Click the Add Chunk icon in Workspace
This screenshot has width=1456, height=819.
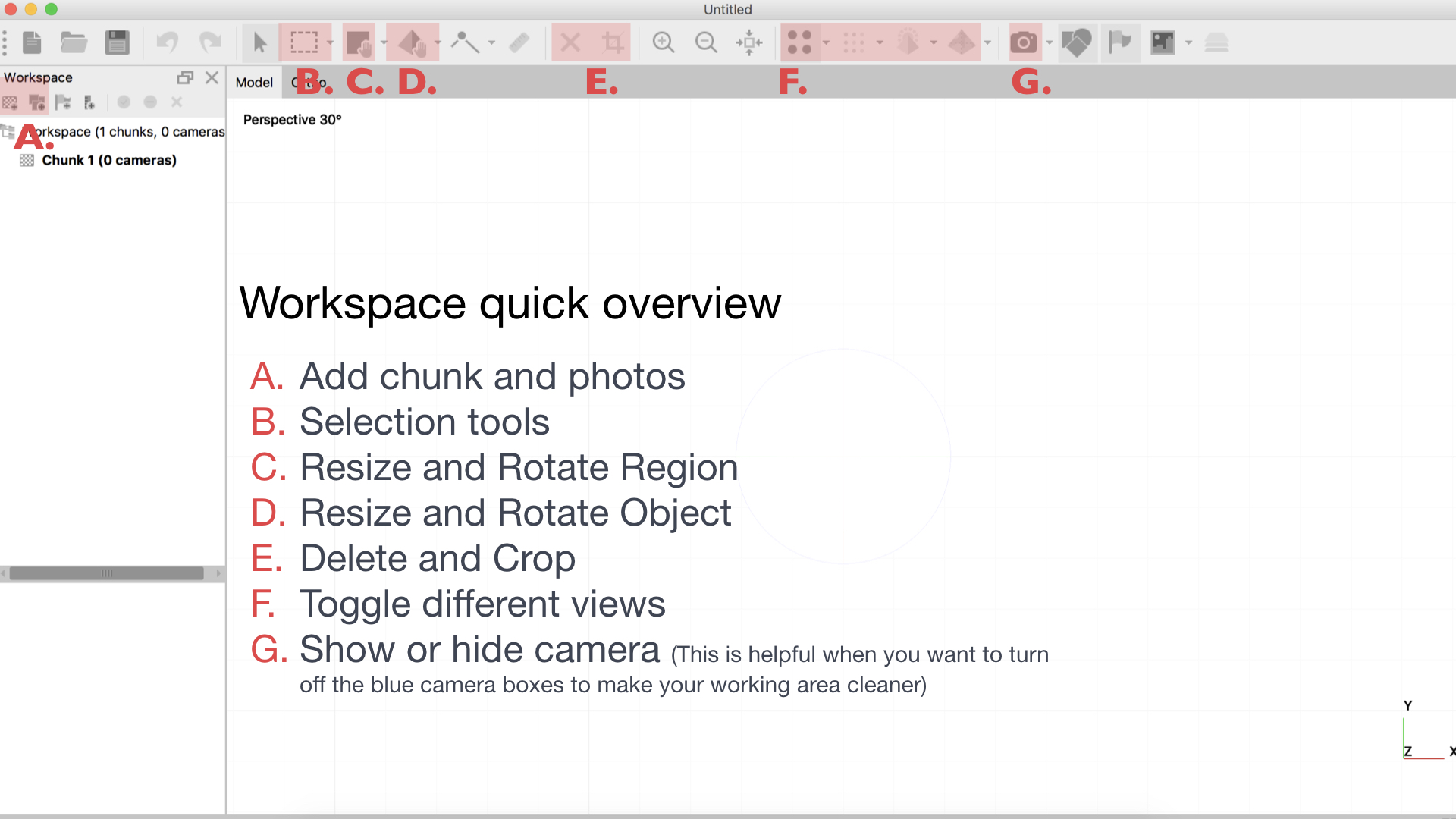(11, 102)
